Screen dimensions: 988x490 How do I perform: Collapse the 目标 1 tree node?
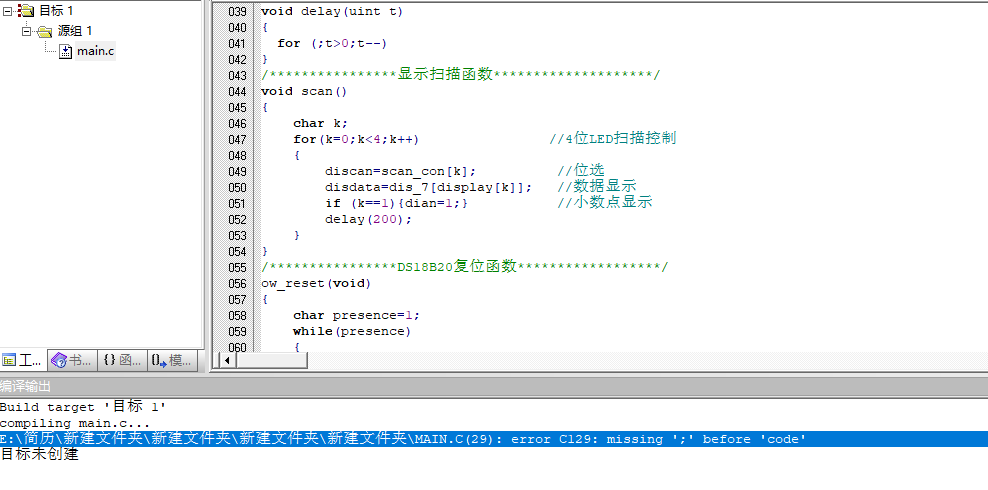coord(9,11)
